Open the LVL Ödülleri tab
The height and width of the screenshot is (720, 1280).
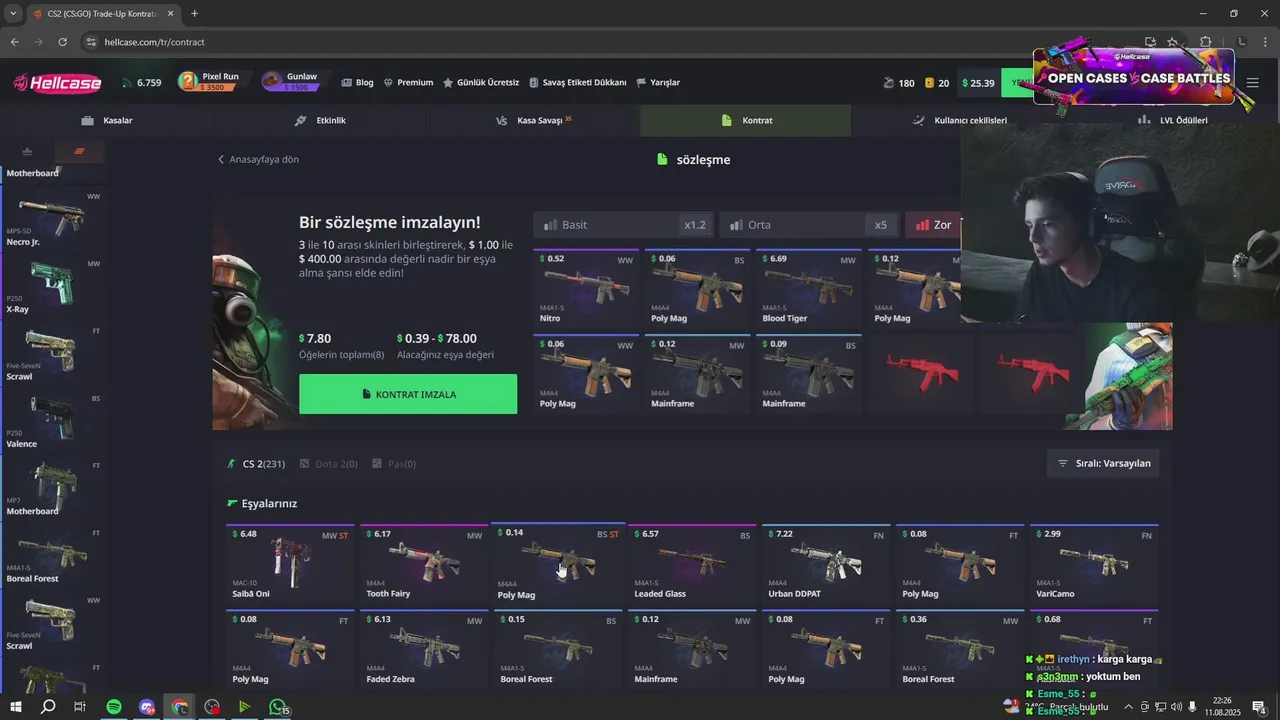click(1172, 120)
